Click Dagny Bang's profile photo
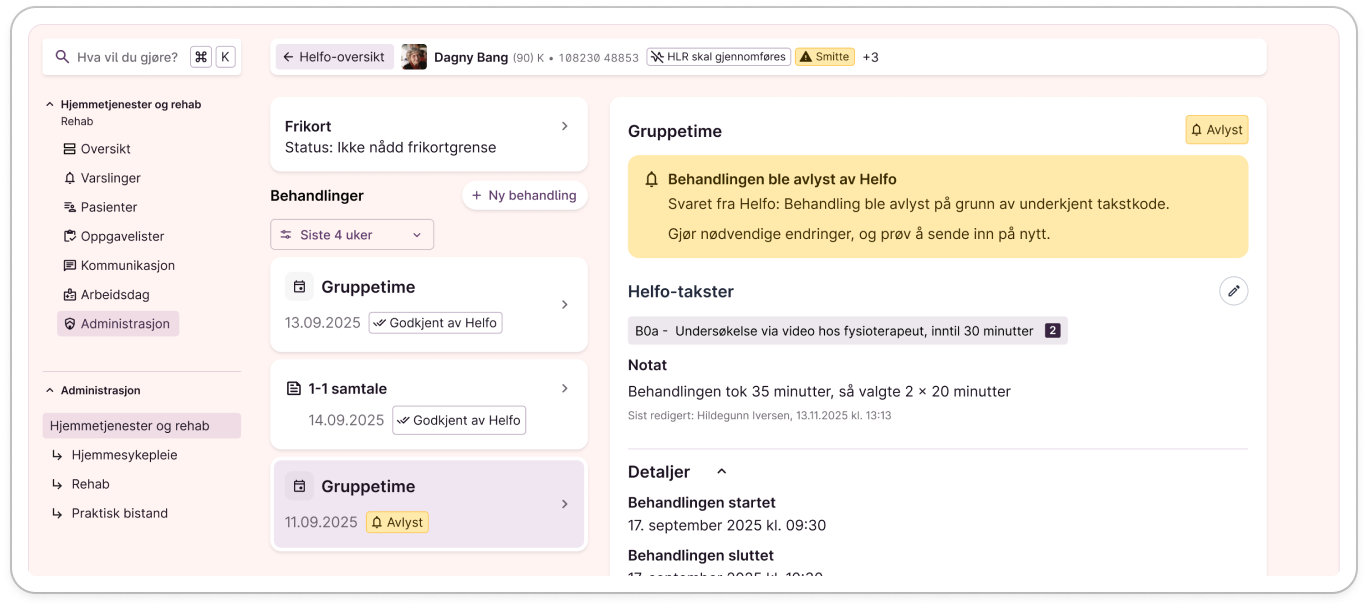Image resolution: width=1368 pixels, height=608 pixels. click(x=414, y=57)
